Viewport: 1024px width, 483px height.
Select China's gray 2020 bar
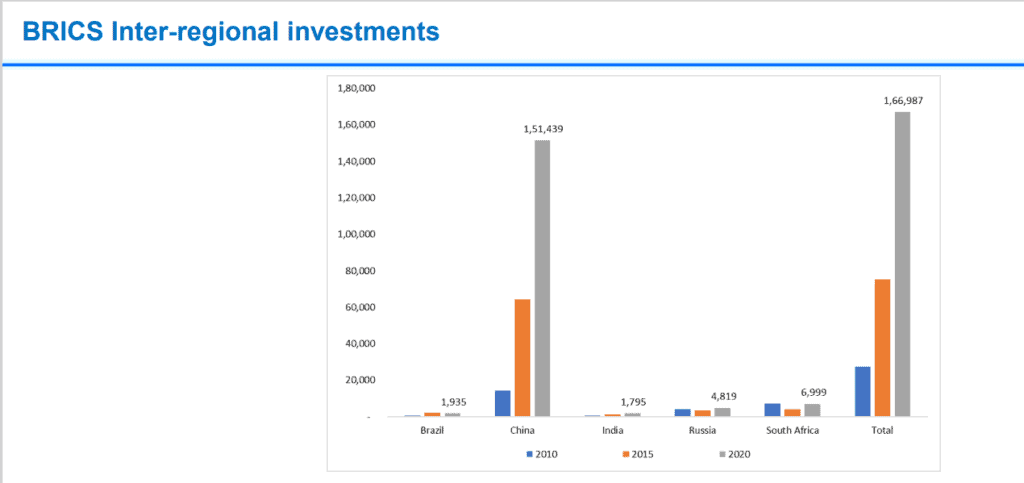click(x=542, y=278)
